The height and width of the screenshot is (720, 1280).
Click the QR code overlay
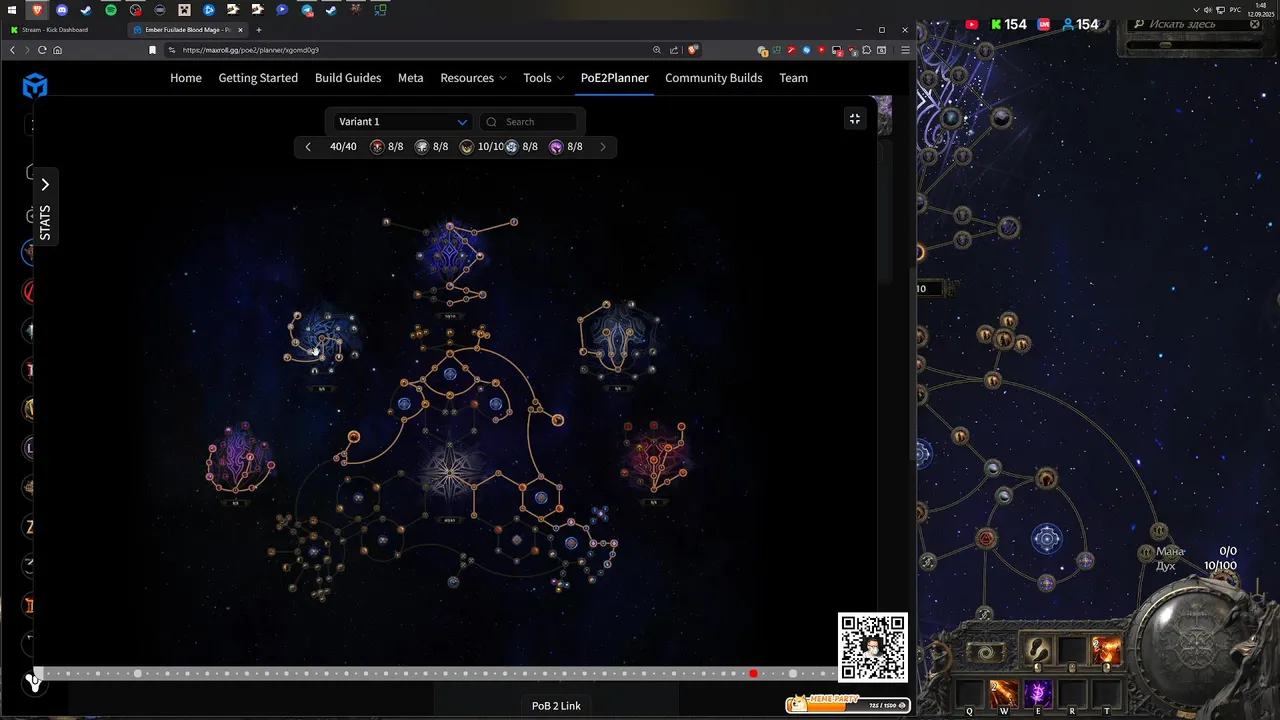[873, 647]
